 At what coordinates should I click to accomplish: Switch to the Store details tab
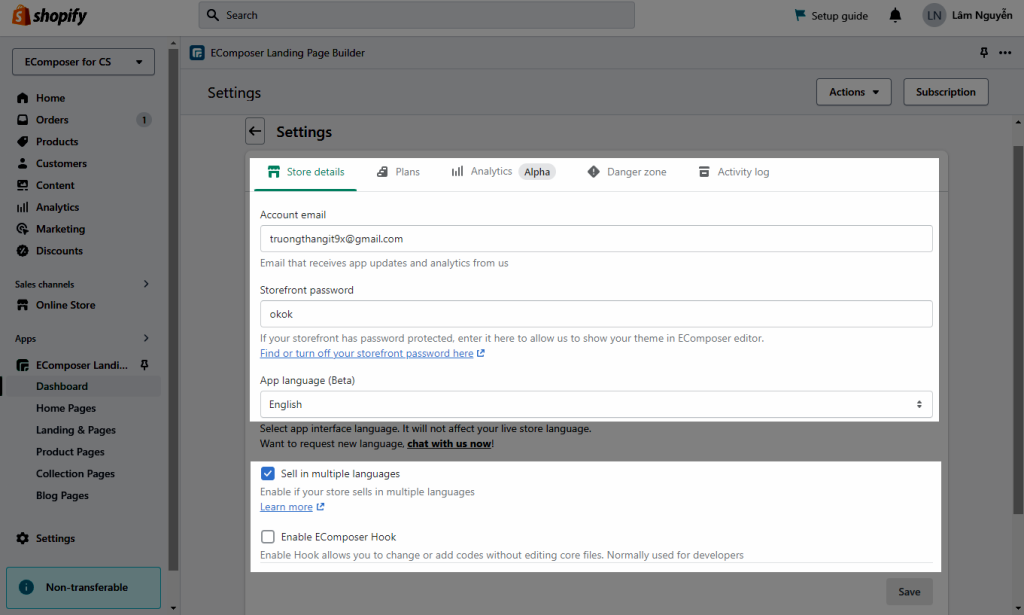point(306,172)
